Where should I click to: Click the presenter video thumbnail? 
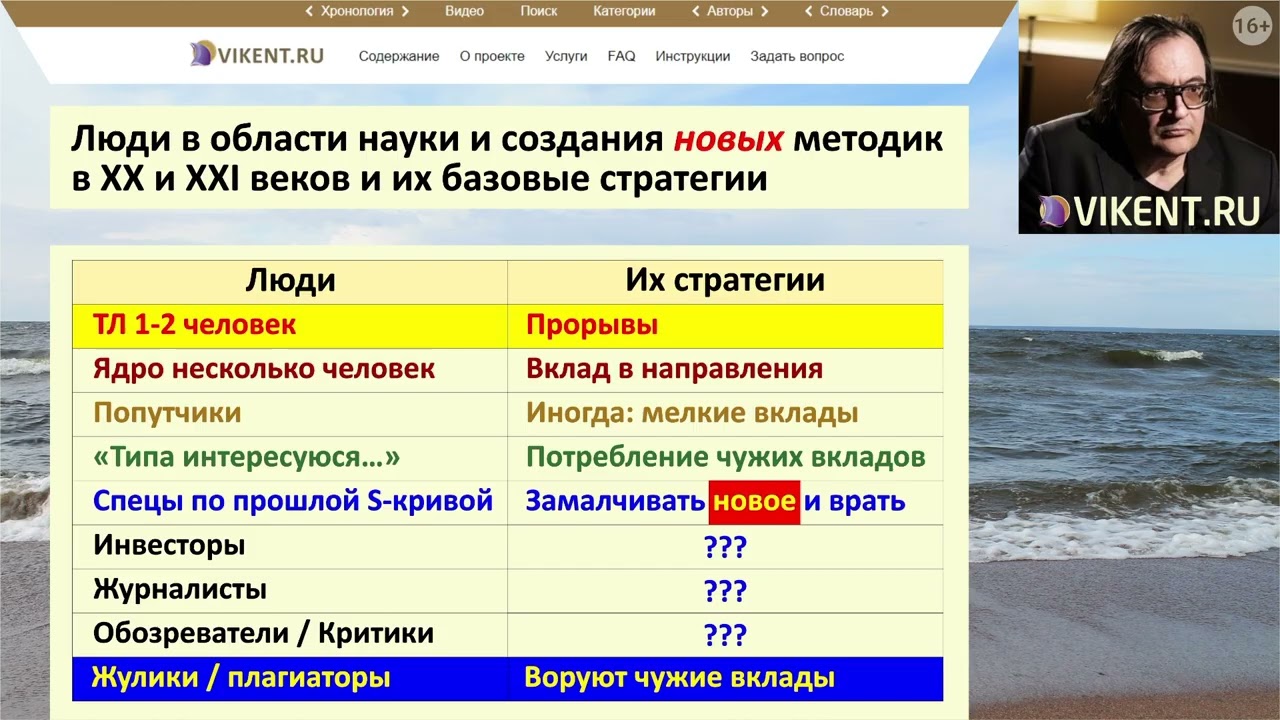[x=1149, y=117]
